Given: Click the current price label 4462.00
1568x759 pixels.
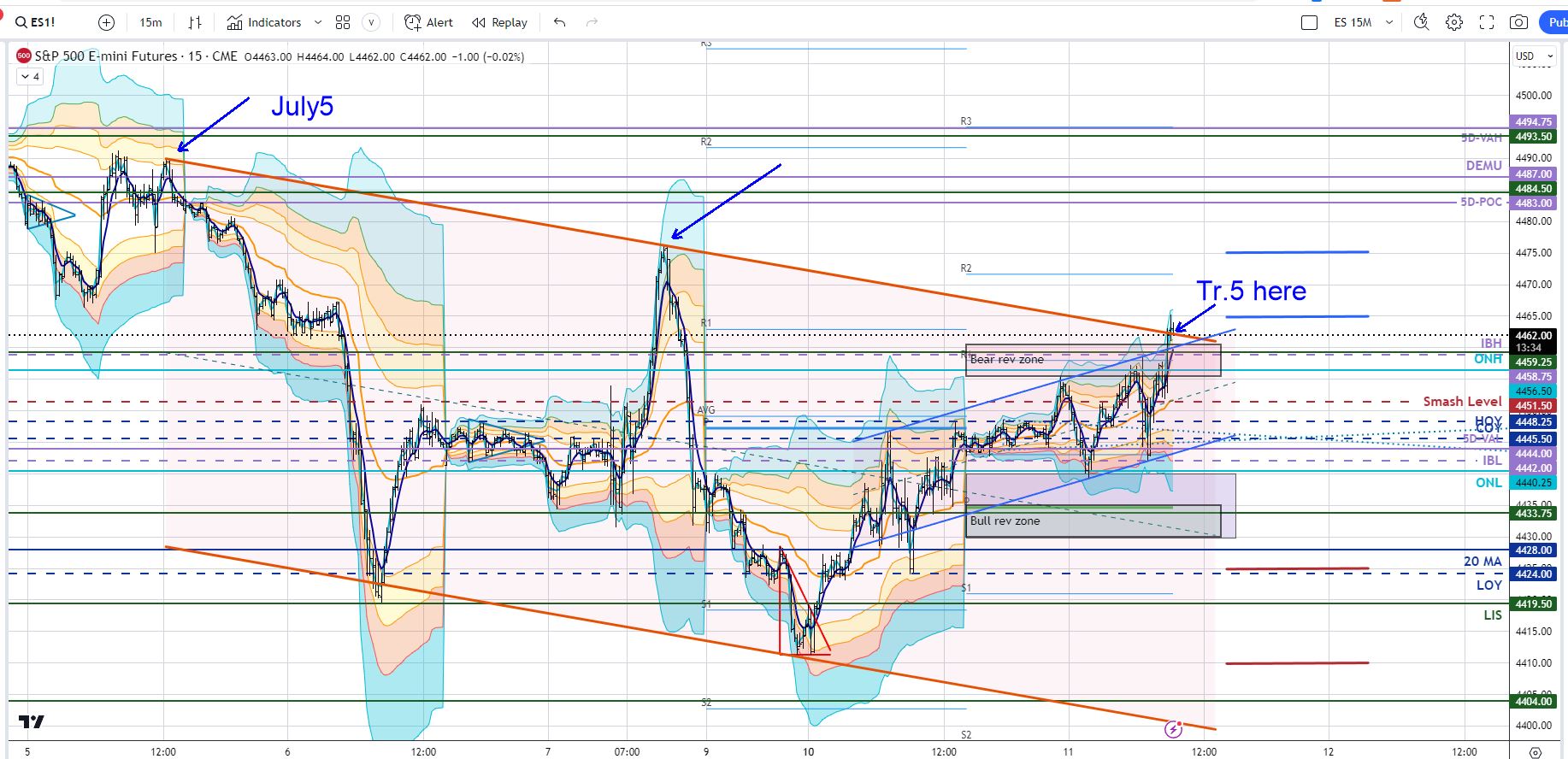Looking at the screenshot, I should (1534, 336).
